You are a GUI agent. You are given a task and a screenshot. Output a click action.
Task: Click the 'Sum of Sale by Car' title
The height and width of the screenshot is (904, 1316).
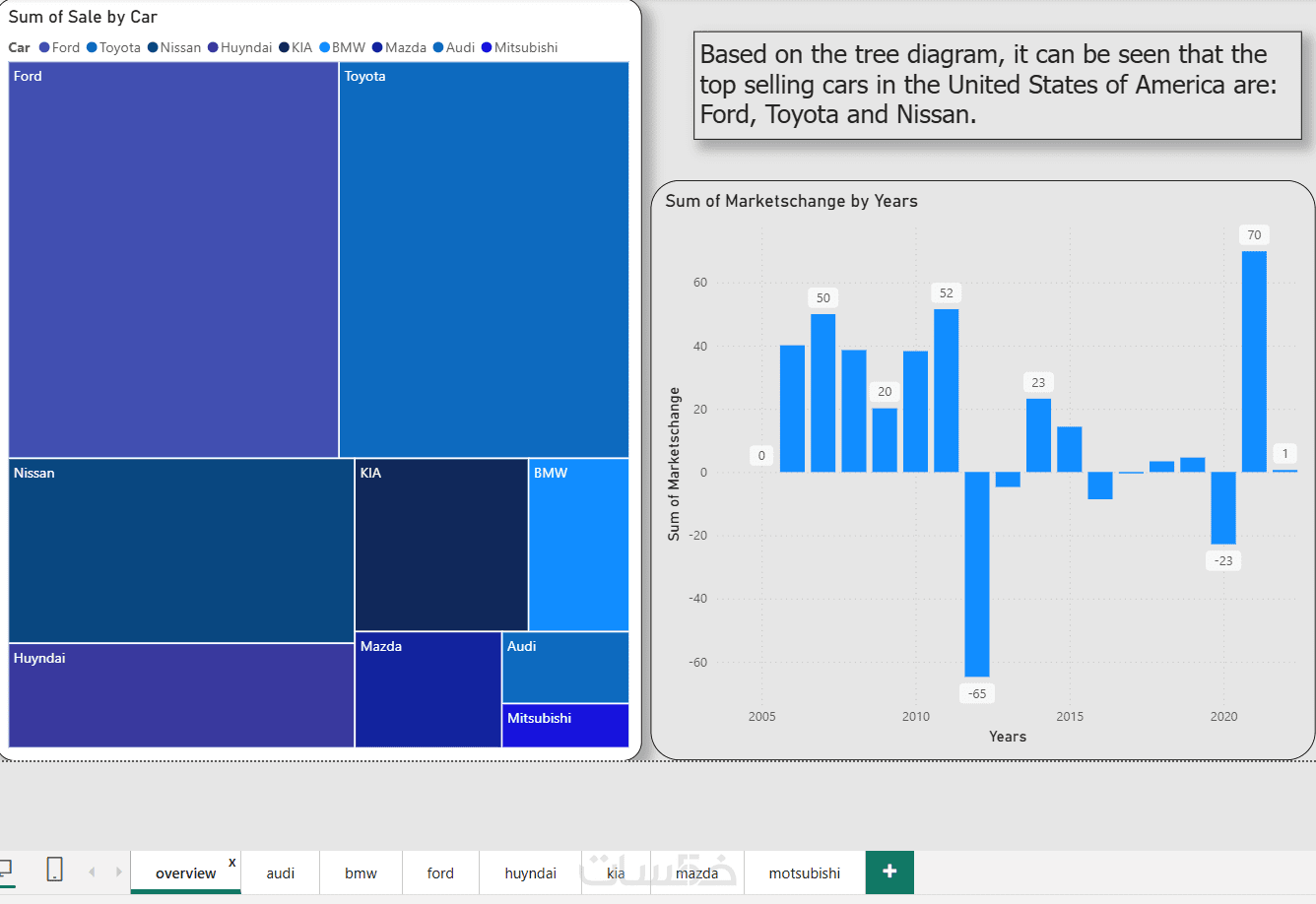click(x=83, y=17)
